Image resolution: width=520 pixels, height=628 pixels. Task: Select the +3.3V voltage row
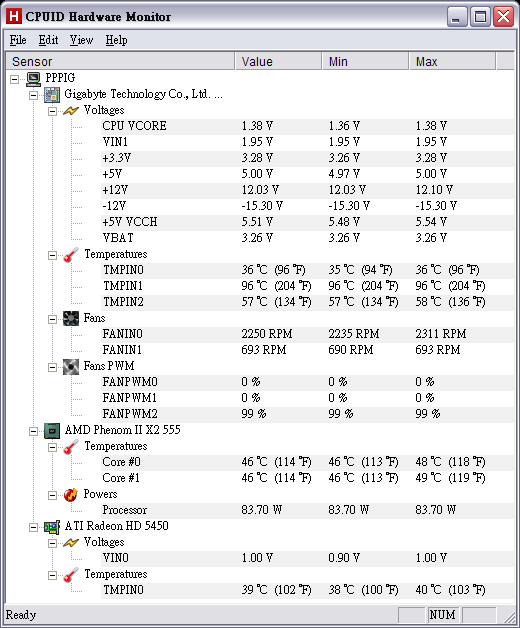pyautogui.click(x=307, y=158)
